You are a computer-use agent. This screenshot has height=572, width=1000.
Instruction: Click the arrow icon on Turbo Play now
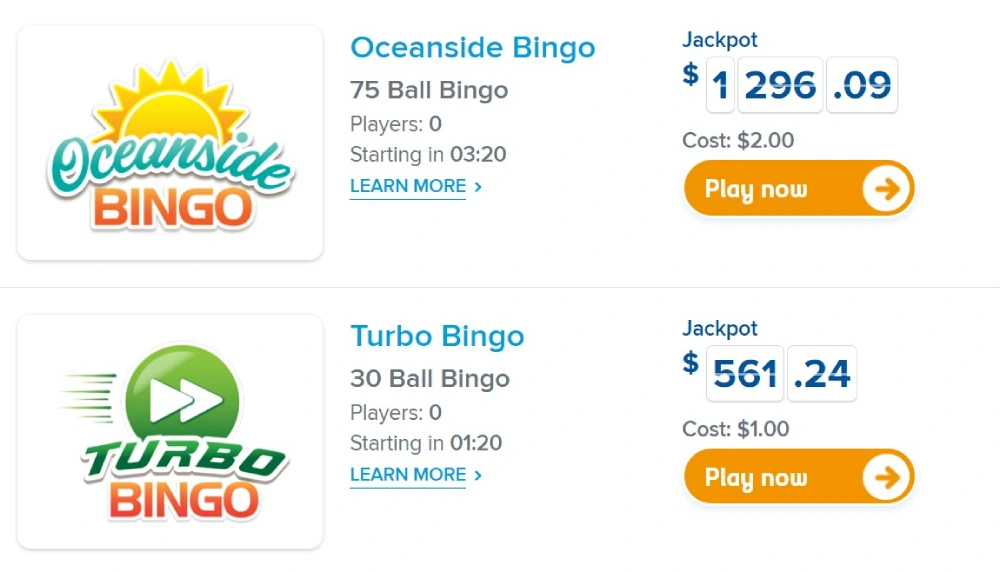click(x=886, y=478)
